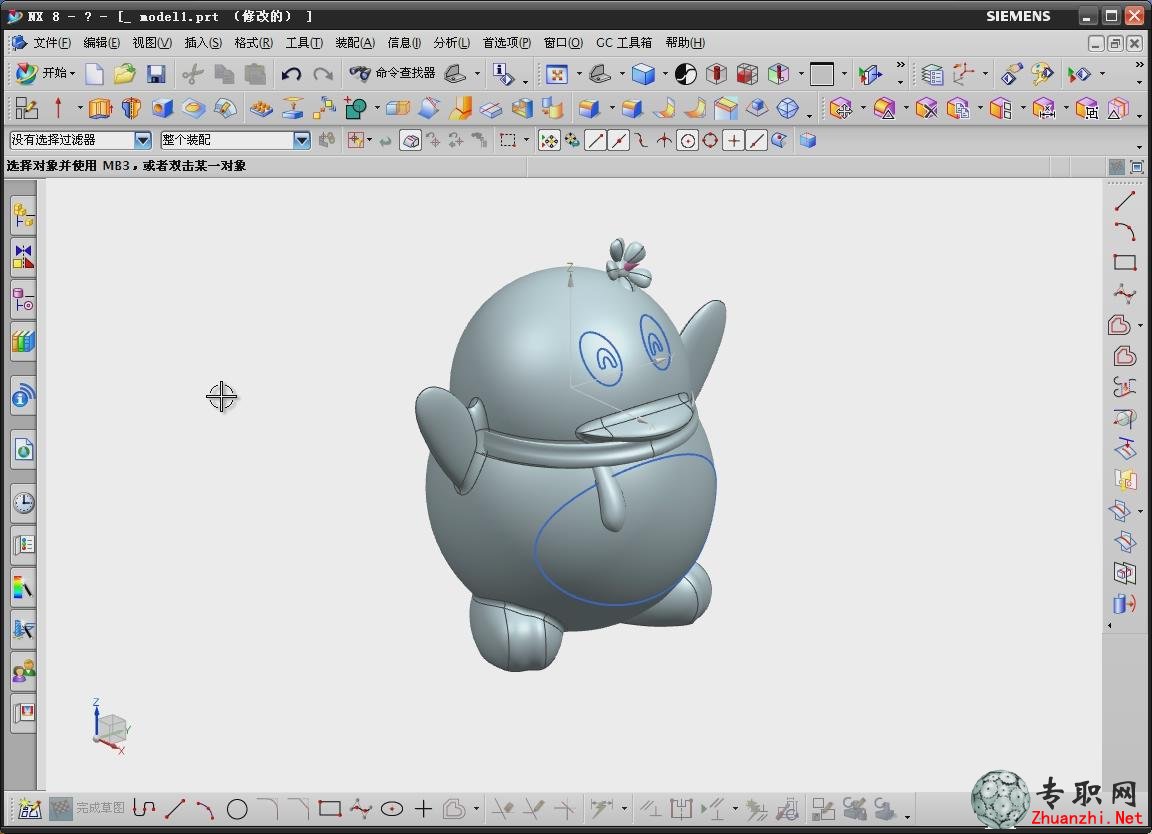
Task: Click the view triad axis indicator
Action: [x=110, y=727]
